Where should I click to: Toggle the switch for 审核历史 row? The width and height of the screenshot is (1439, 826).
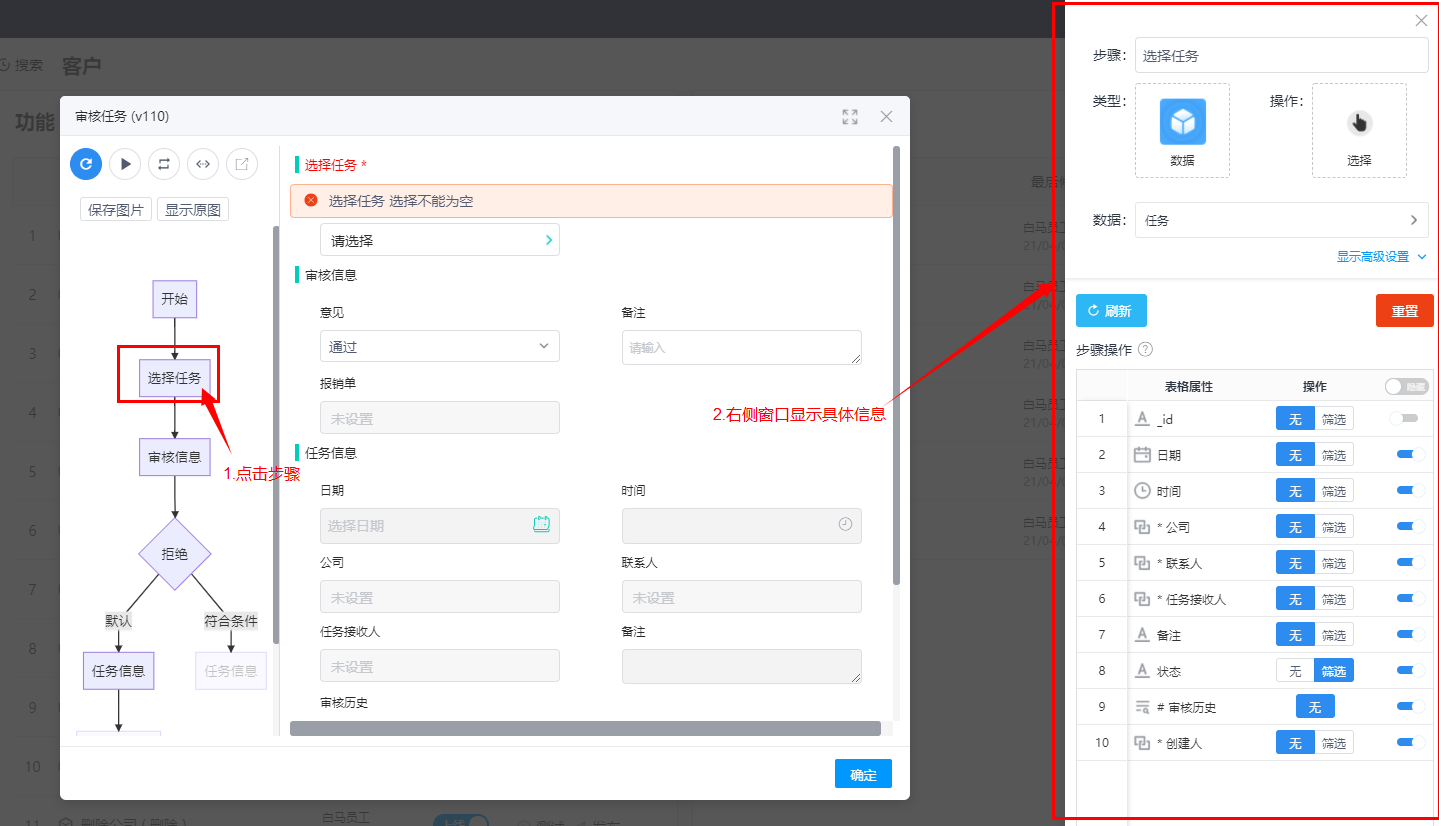pos(1411,707)
